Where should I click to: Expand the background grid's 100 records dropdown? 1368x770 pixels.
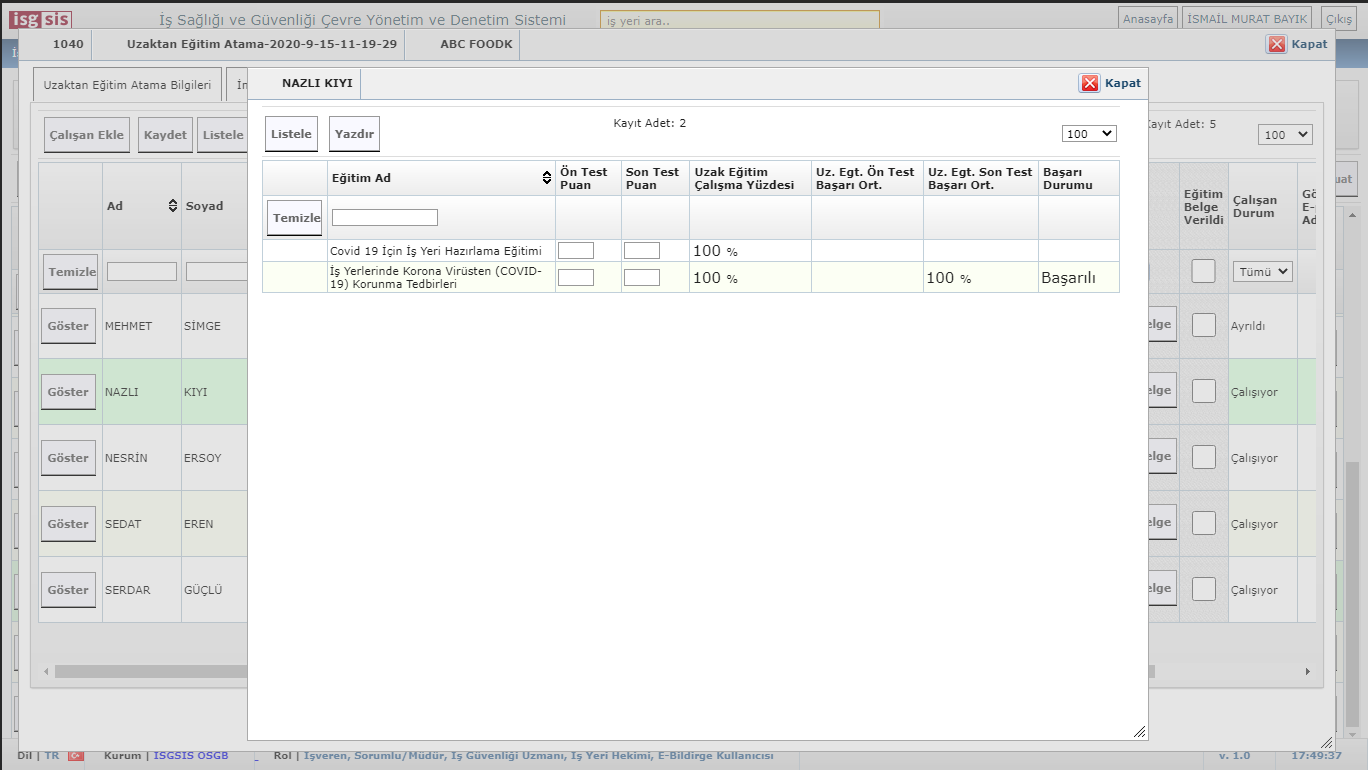coord(1285,135)
